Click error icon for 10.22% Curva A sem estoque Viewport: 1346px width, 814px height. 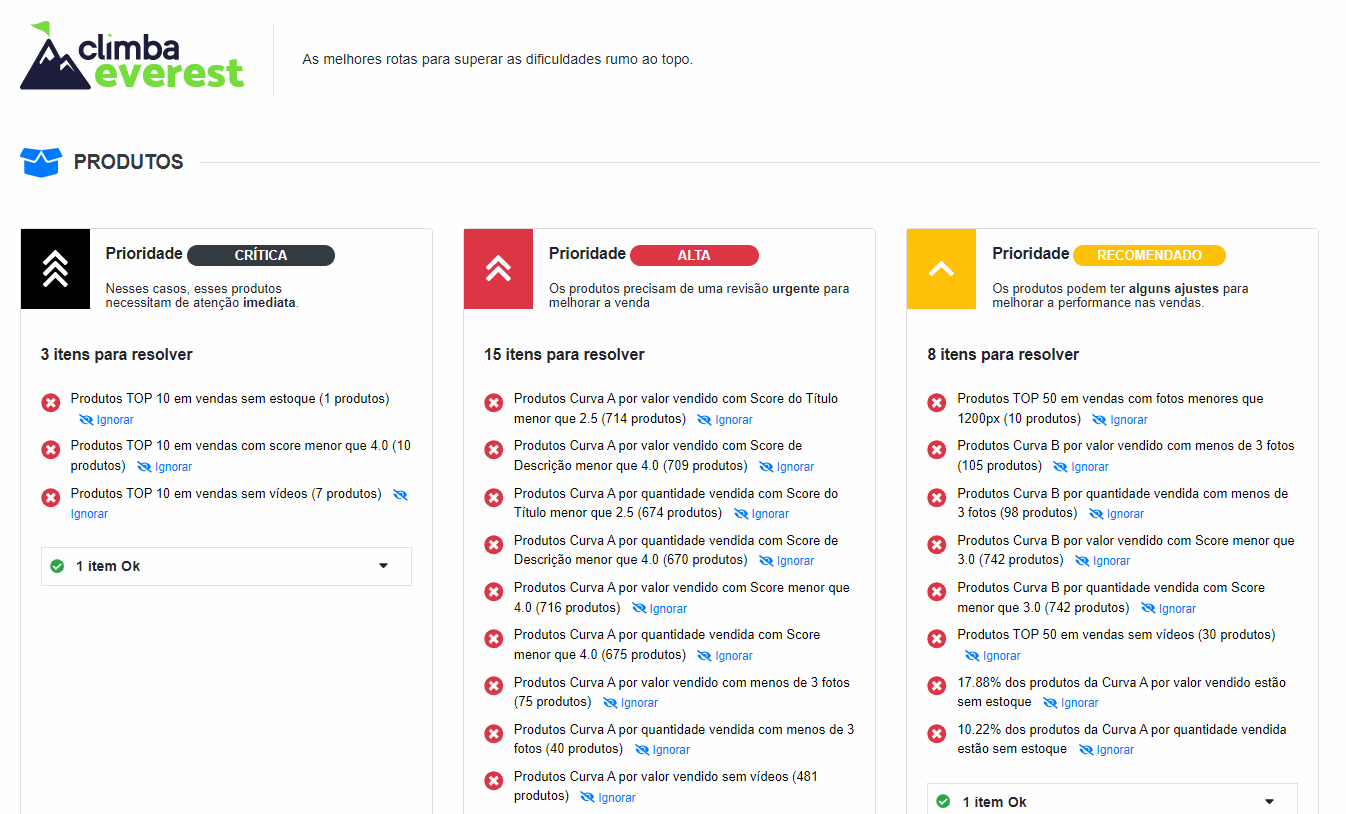[x=936, y=733]
